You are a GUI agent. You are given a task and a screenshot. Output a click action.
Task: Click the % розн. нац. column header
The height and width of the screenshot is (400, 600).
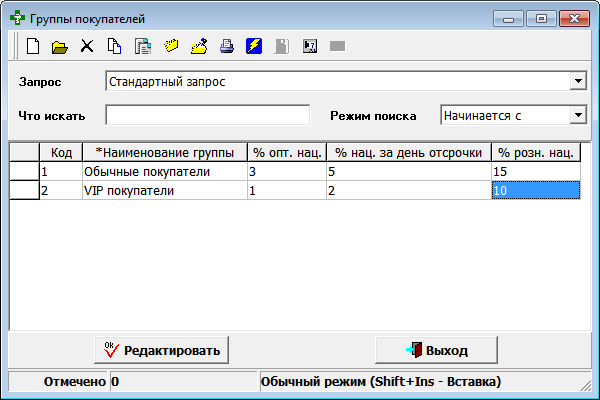point(536,152)
